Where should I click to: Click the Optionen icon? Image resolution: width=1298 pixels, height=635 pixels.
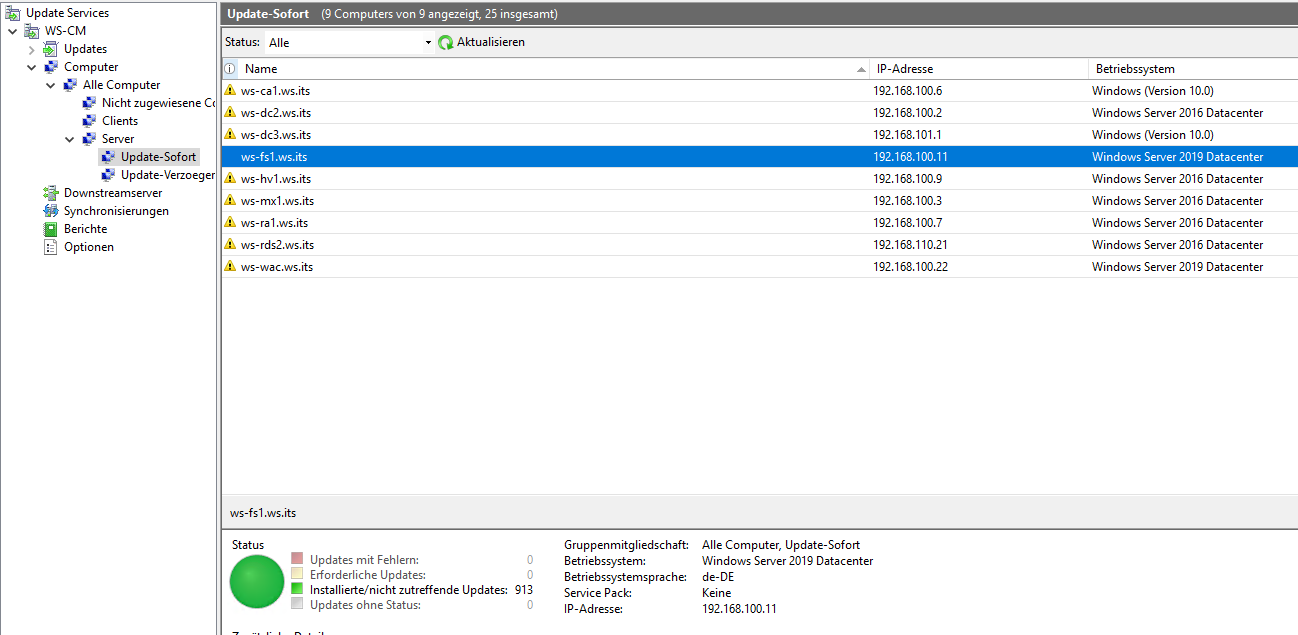(x=51, y=247)
